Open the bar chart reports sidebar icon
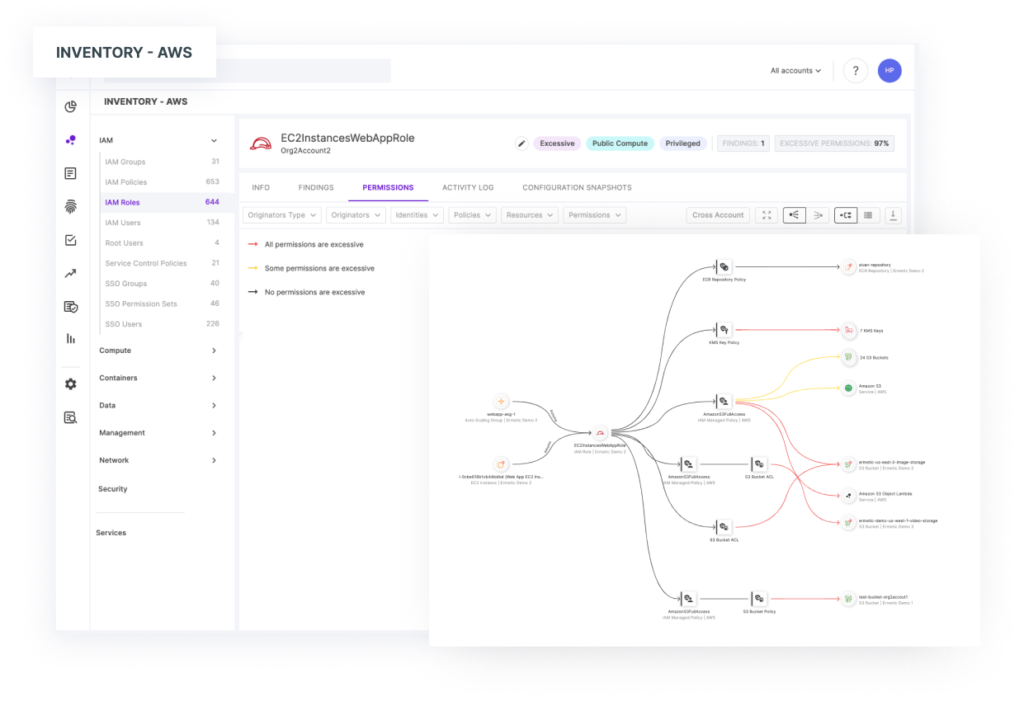Image resolution: width=1024 pixels, height=706 pixels. [x=71, y=338]
